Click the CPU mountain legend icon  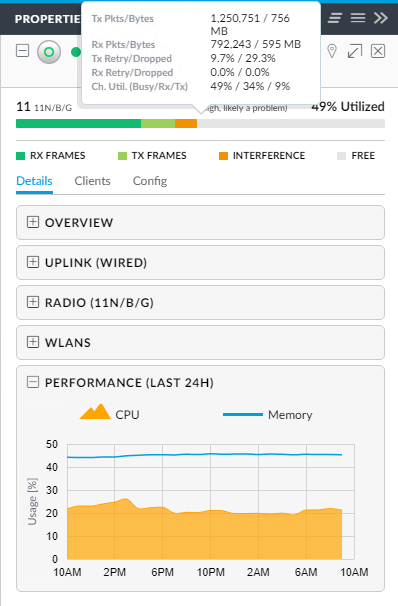point(95,412)
